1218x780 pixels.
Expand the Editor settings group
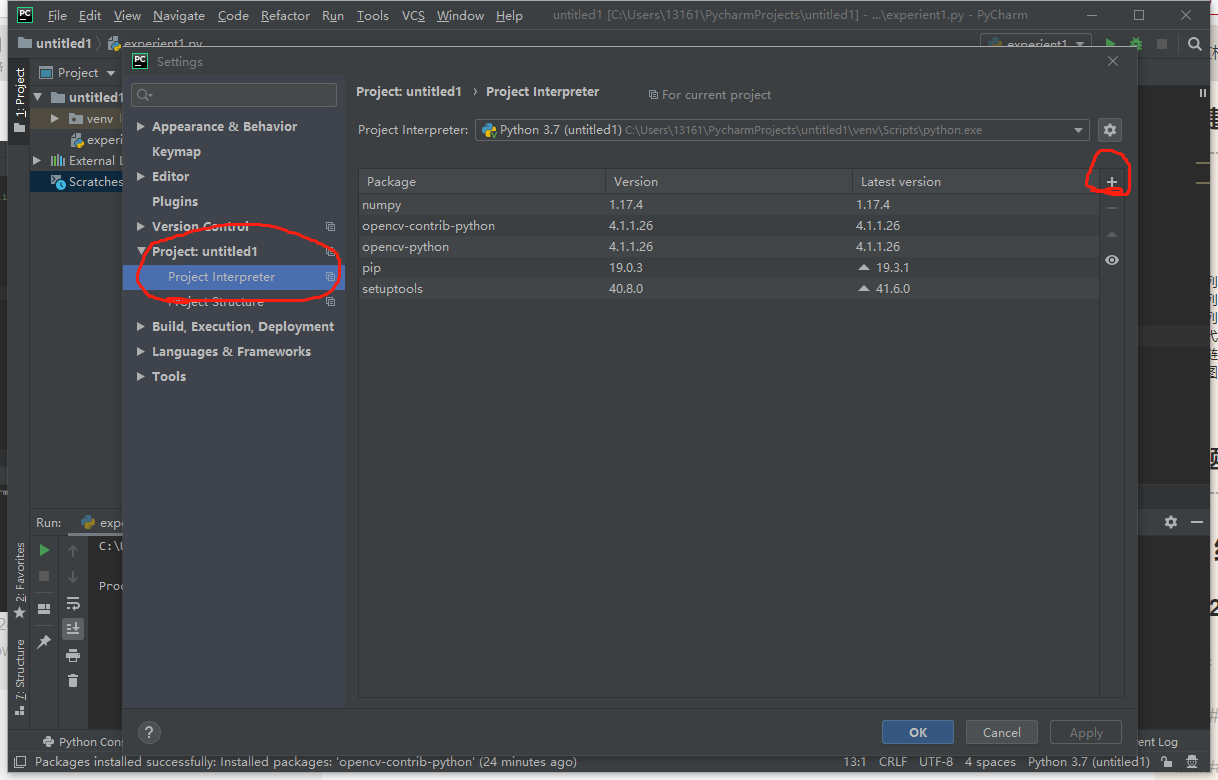[141, 177]
